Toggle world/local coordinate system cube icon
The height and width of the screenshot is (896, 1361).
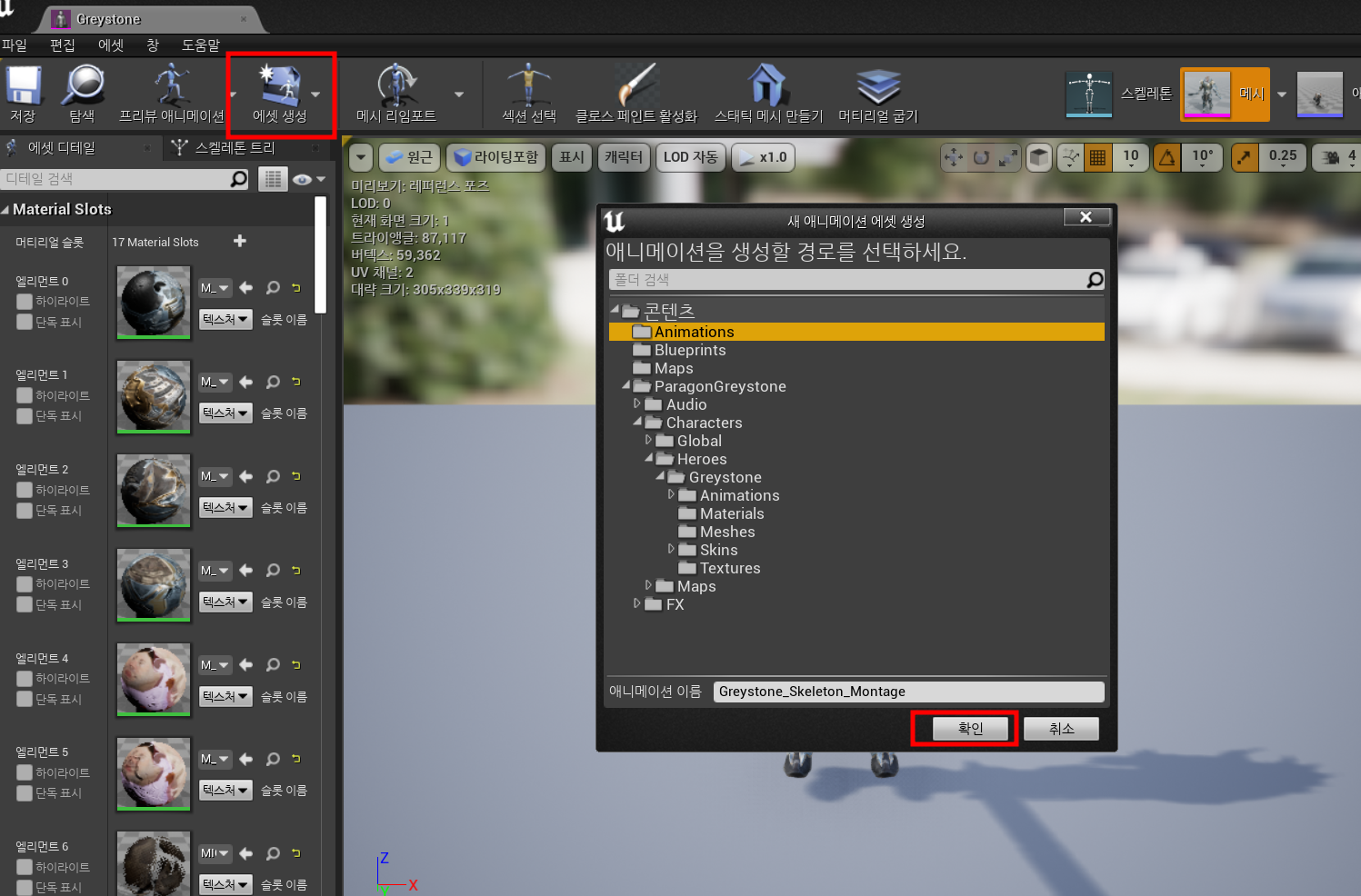tap(1039, 157)
